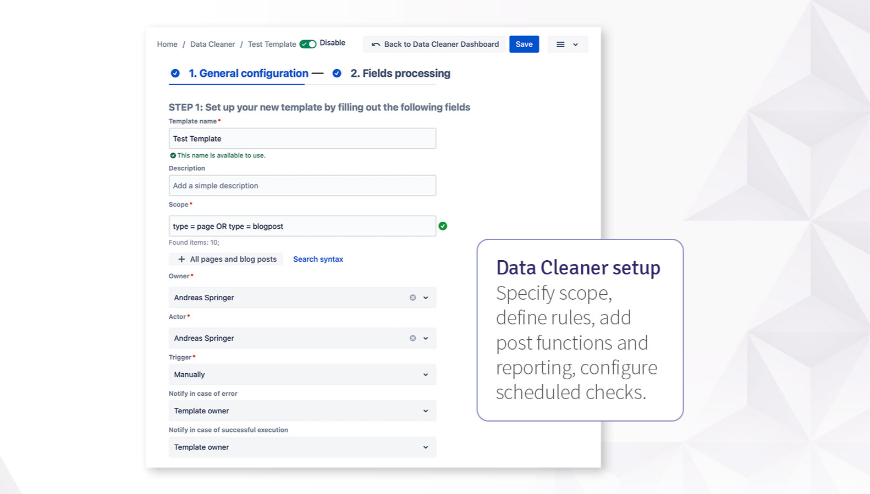Go back to Data Cleaner Dashboard
This screenshot has height=494, width=870.
[435, 44]
